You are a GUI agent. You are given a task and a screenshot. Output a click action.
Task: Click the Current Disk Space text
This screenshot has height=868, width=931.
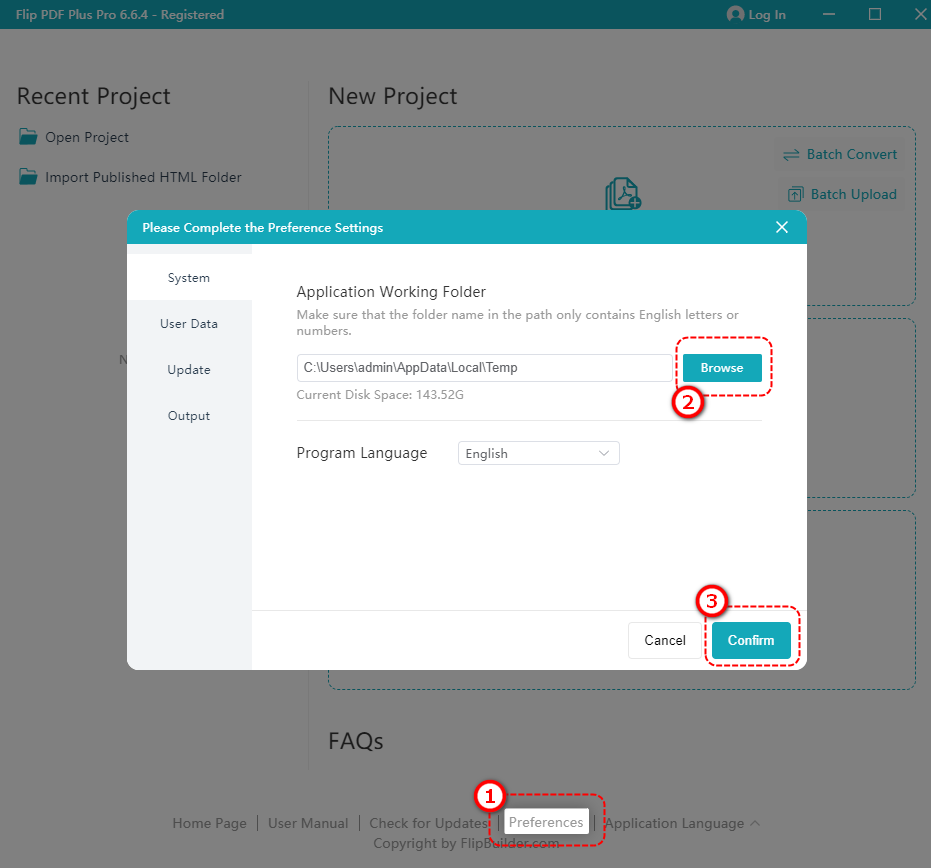tap(380, 395)
